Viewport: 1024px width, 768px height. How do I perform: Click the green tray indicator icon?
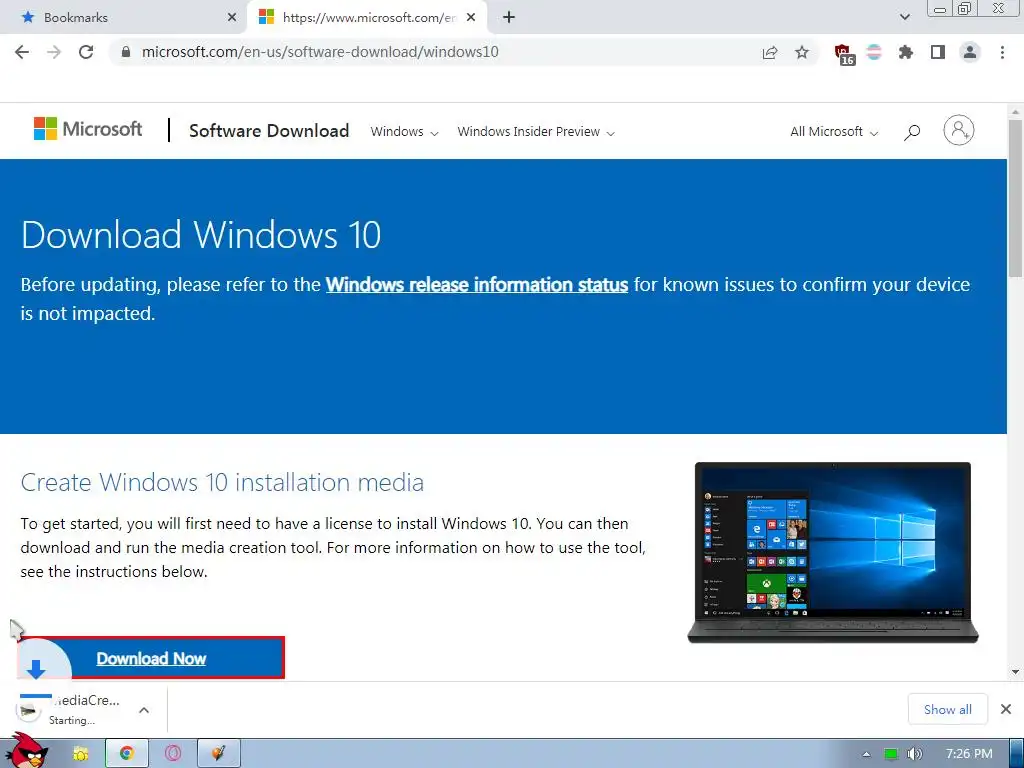tap(891, 754)
